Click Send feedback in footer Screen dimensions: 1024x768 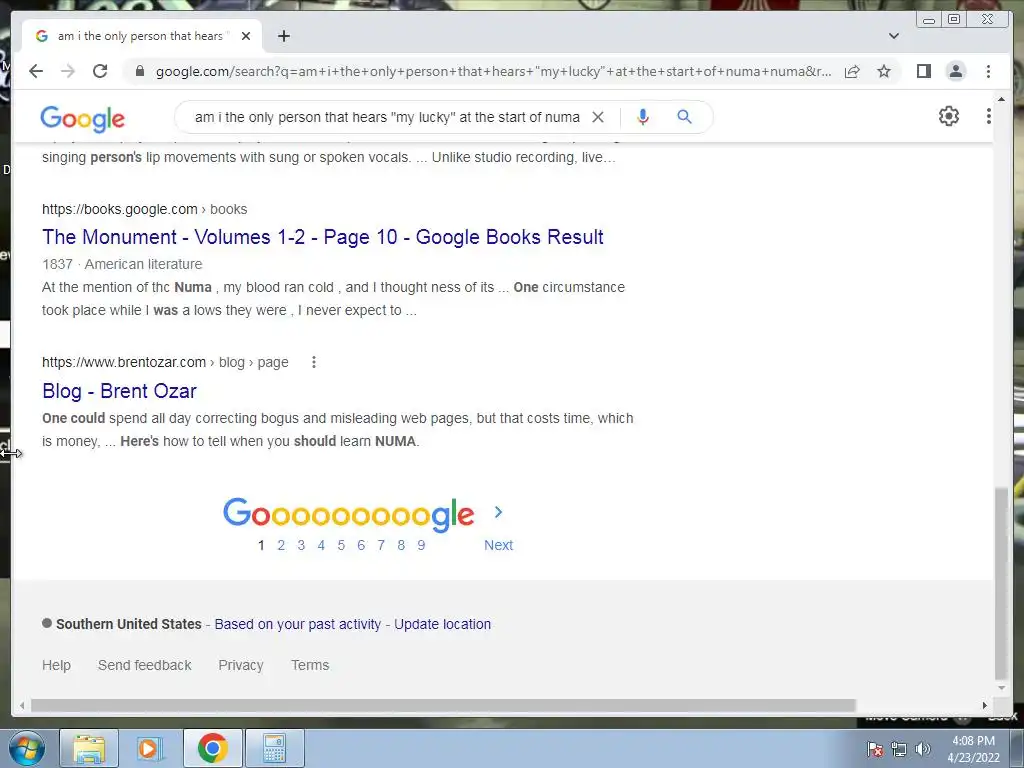(144, 665)
